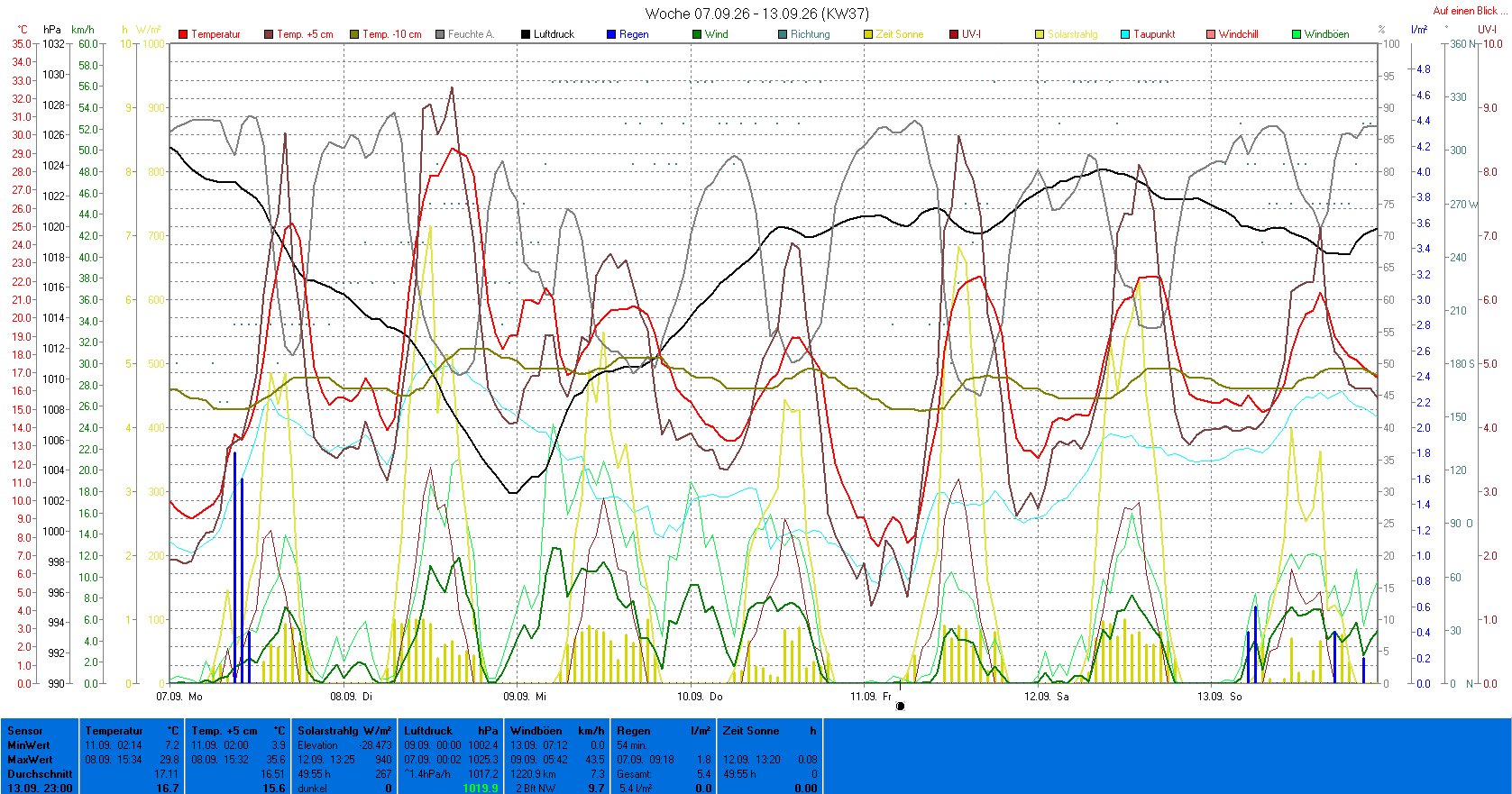
Task: Click the "Gesamt" rain total label
Action: (634, 774)
